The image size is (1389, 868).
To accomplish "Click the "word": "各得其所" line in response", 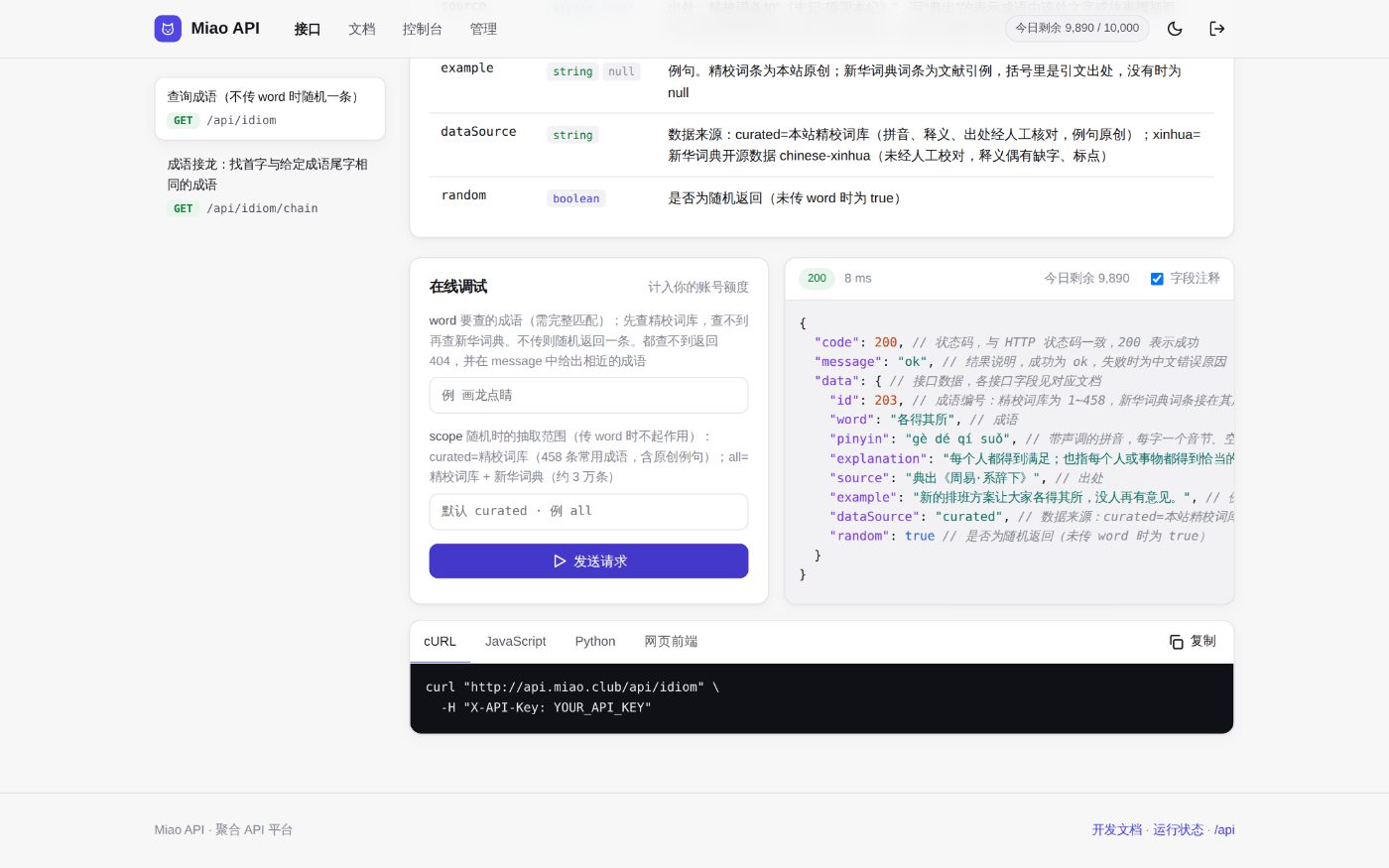I will click(924, 420).
